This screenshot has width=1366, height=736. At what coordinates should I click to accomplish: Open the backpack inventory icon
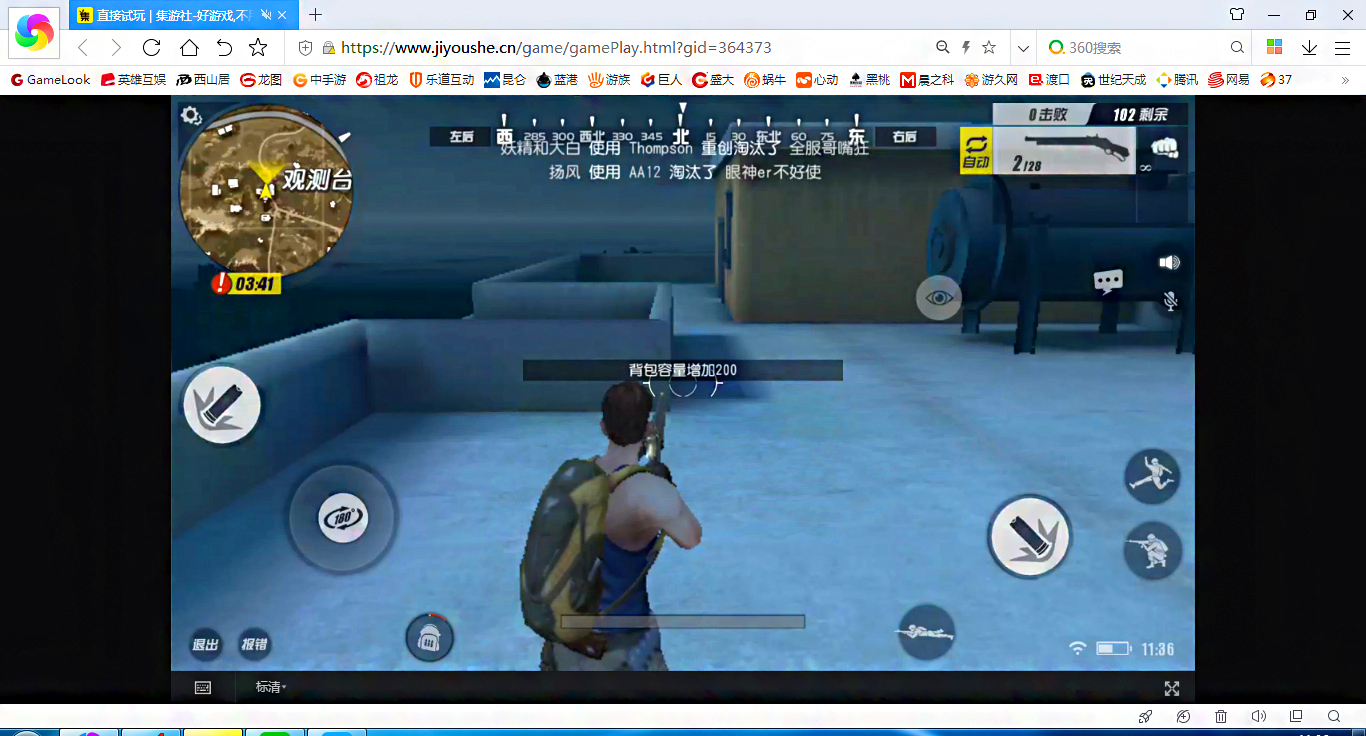click(x=430, y=637)
